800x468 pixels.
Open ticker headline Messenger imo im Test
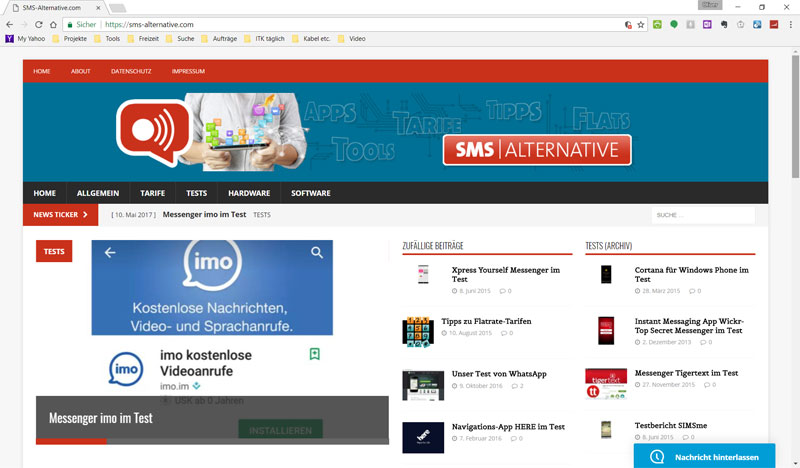tap(204, 215)
